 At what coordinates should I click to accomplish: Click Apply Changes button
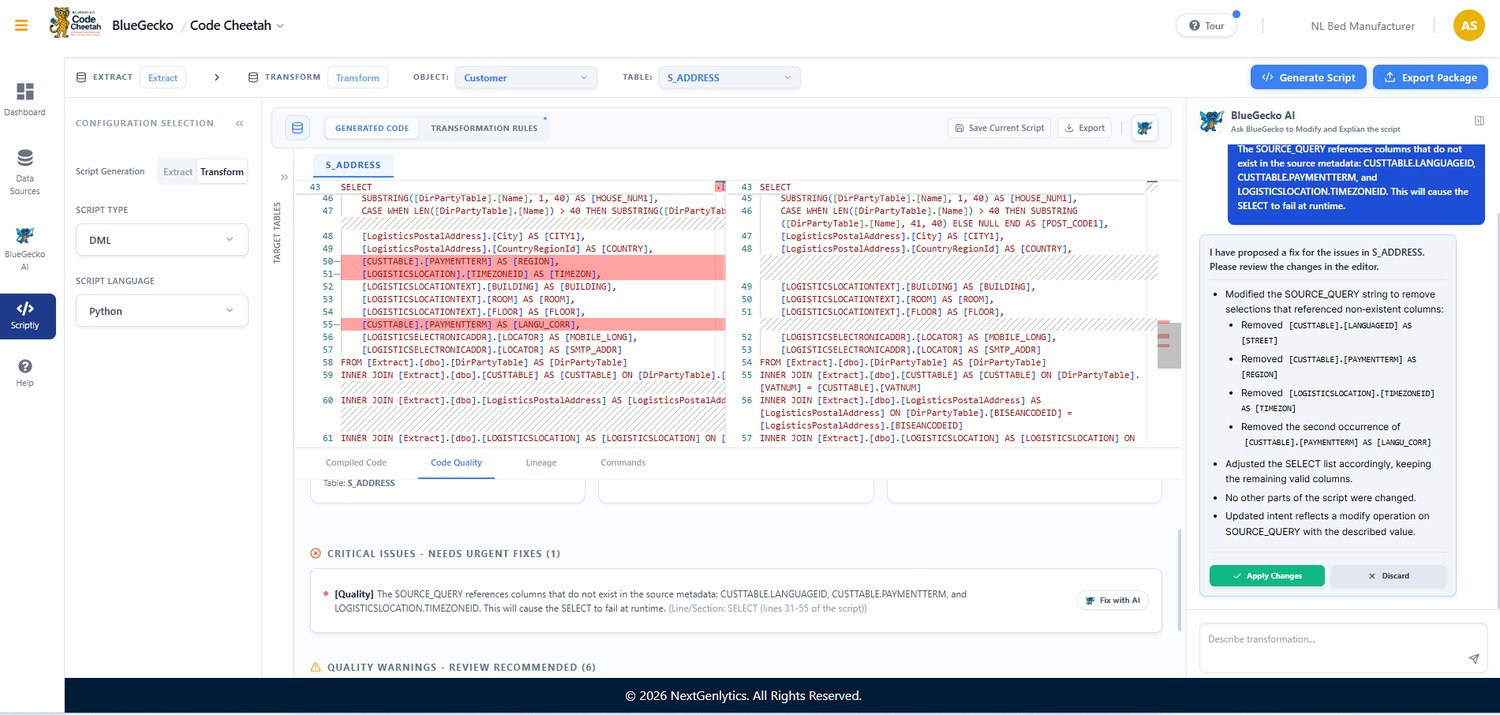(x=1267, y=576)
